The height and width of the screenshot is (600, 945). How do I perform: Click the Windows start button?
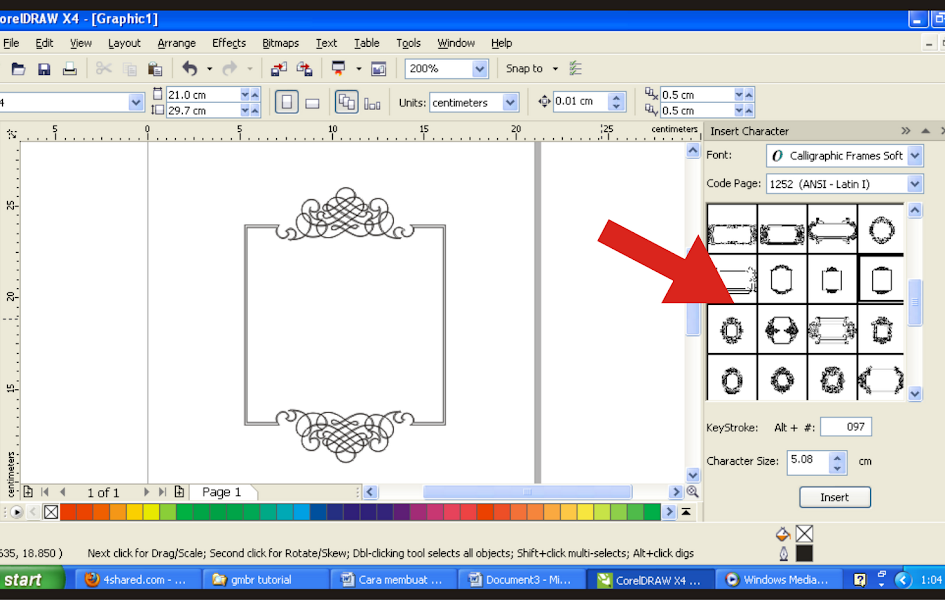coord(30,579)
